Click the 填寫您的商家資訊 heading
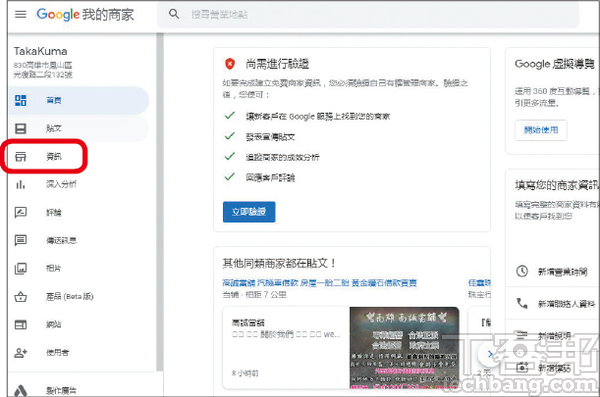This screenshot has height=397, width=600. point(557,185)
